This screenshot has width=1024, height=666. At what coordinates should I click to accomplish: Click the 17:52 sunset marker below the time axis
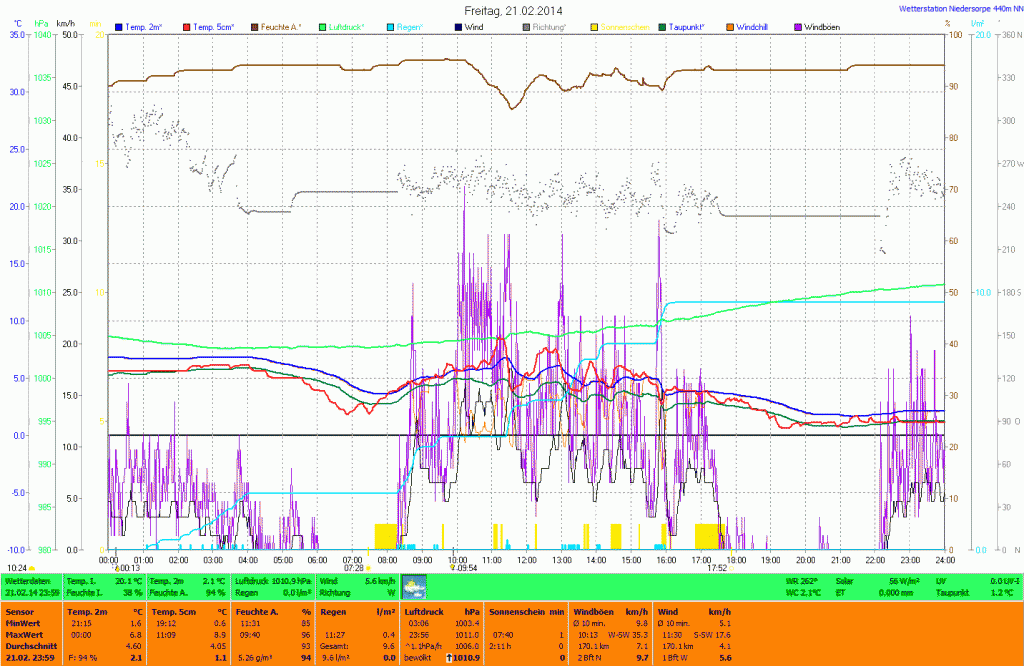(x=717, y=568)
